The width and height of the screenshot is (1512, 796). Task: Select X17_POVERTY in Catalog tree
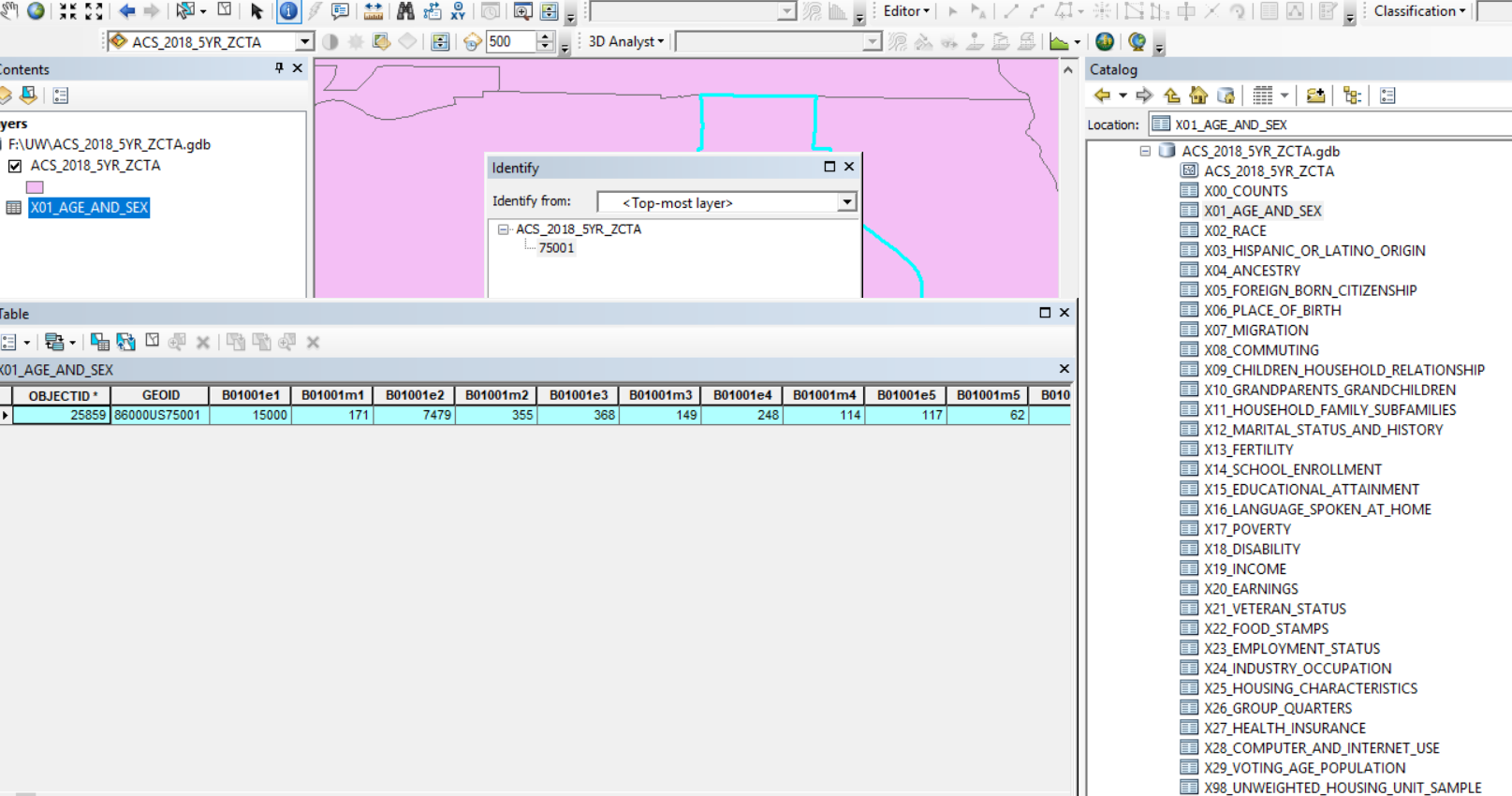tap(1247, 529)
